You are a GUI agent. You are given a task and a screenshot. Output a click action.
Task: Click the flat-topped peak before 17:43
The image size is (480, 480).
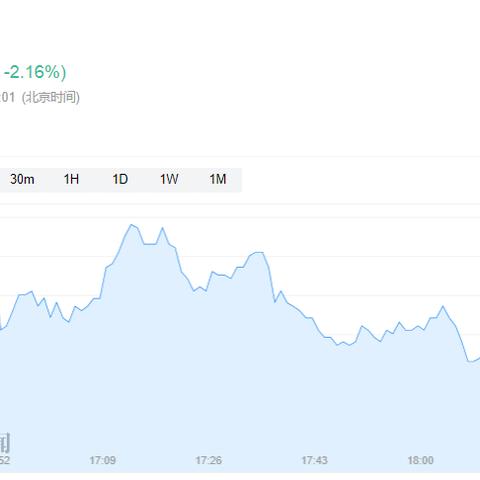coord(259,253)
